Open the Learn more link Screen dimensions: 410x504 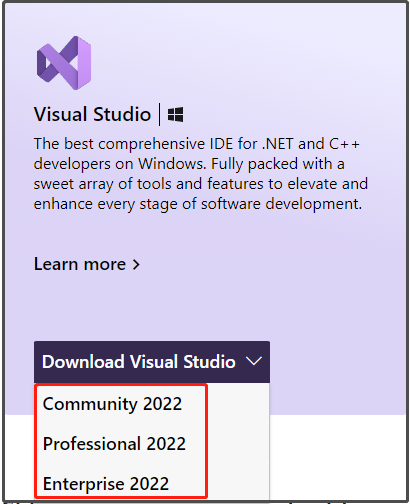pos(87,264)
